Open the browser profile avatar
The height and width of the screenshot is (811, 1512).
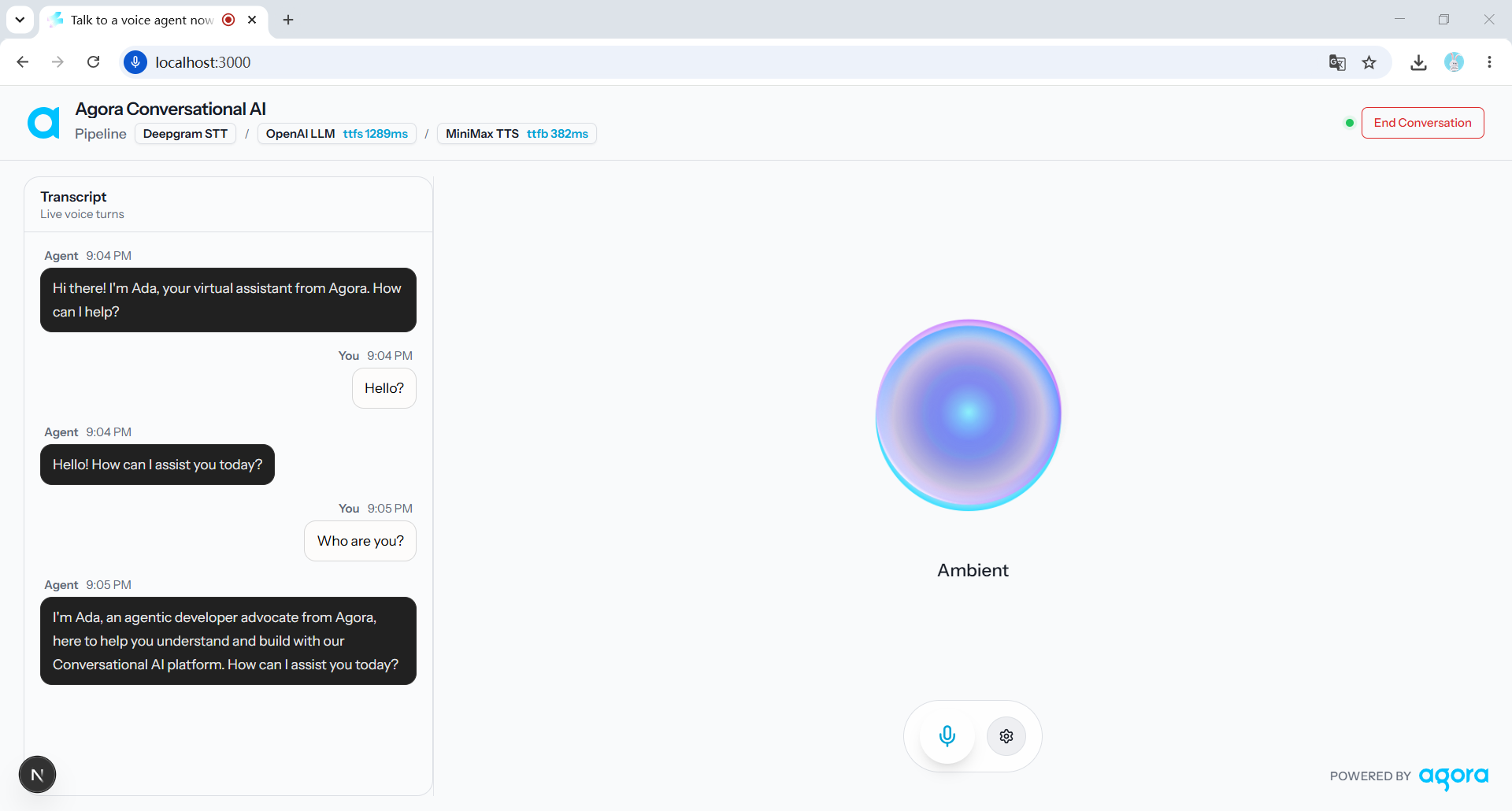coord(1455,62)
